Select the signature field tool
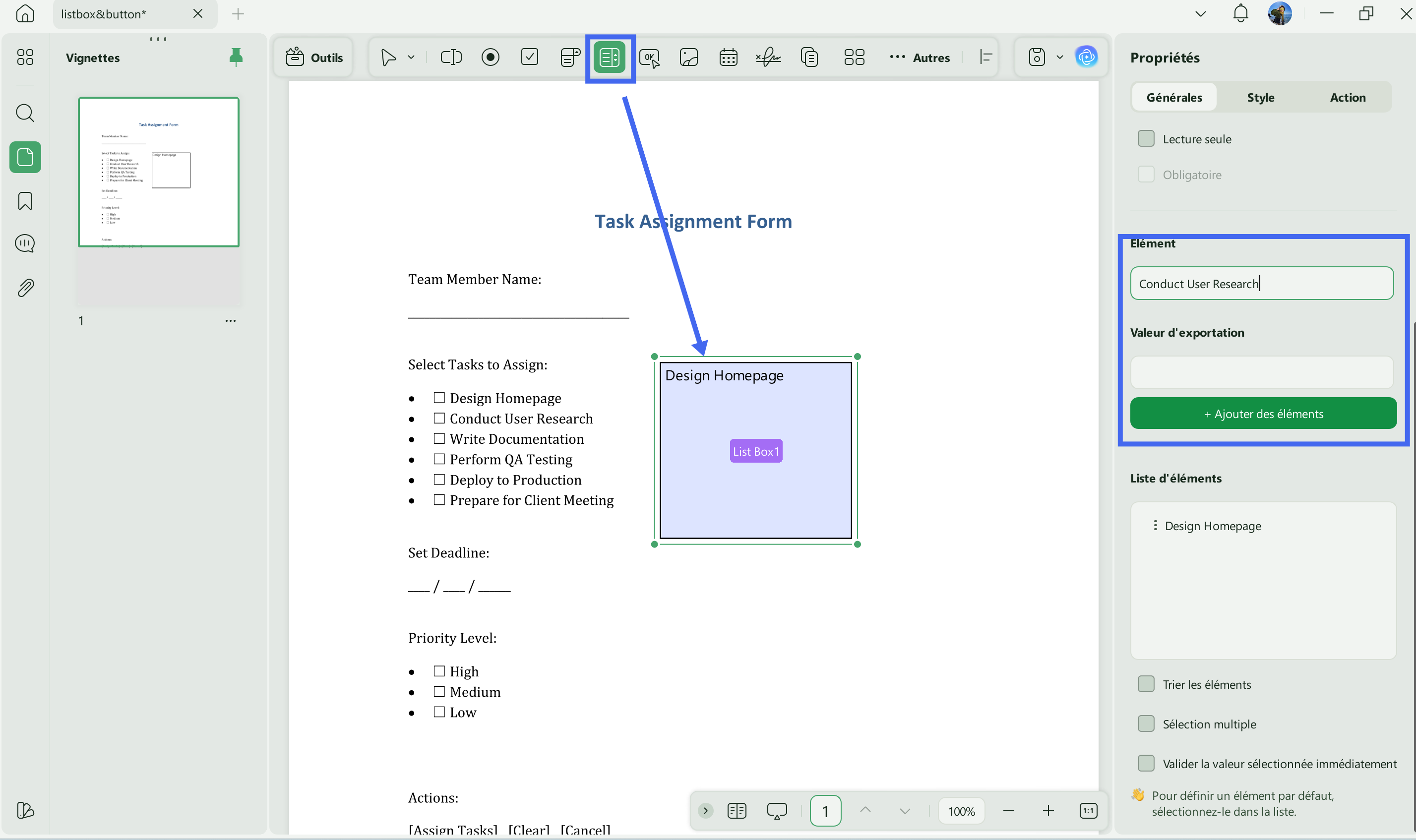Image resolution: width=1416 pixels, height=840 pixels. point(768,57)
